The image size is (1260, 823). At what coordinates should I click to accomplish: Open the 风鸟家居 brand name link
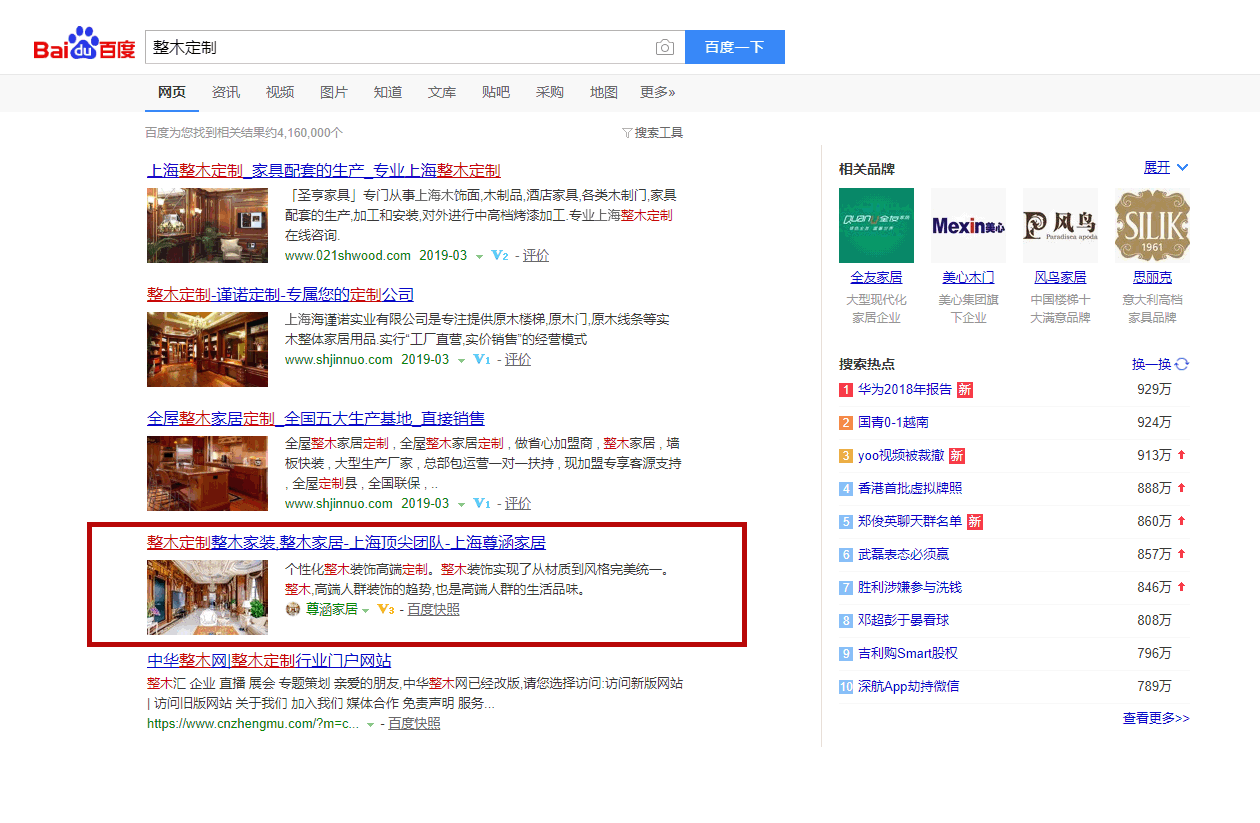(x=1060, y=277)
